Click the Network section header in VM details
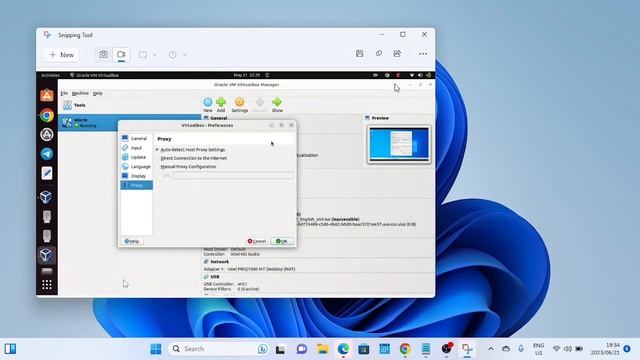 [x=220, y=262]
